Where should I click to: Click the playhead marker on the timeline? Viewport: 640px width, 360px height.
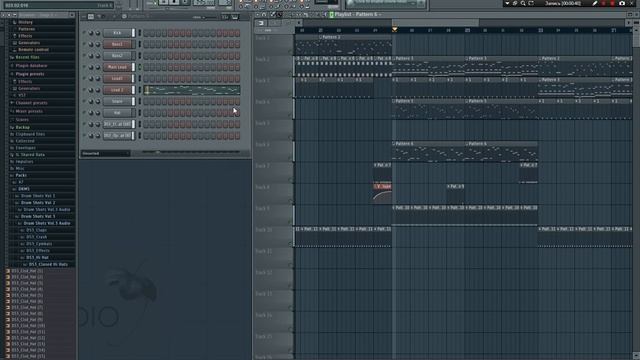(x=394, y=30)
